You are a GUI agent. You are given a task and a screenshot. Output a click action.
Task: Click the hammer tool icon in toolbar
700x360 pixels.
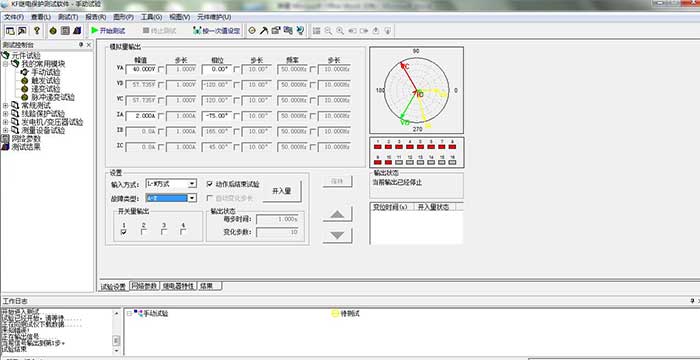point(264,31)
